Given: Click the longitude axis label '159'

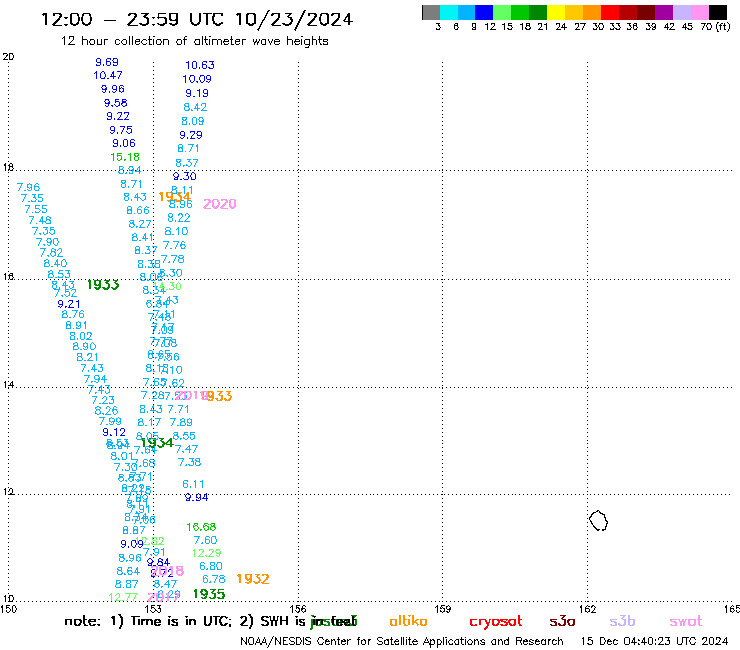Looking at the screenshot, I should [x=442, y=609].
